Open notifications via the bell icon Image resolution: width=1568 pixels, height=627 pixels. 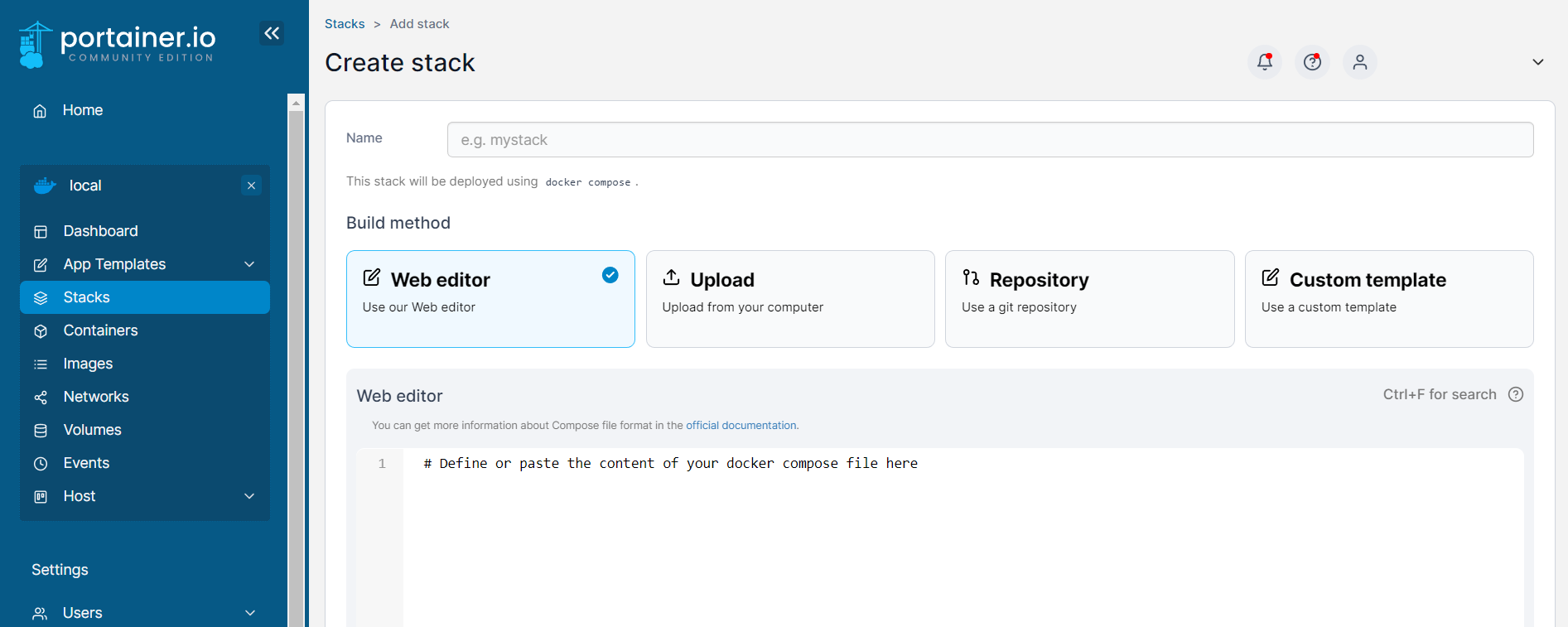coord(1264,61)
